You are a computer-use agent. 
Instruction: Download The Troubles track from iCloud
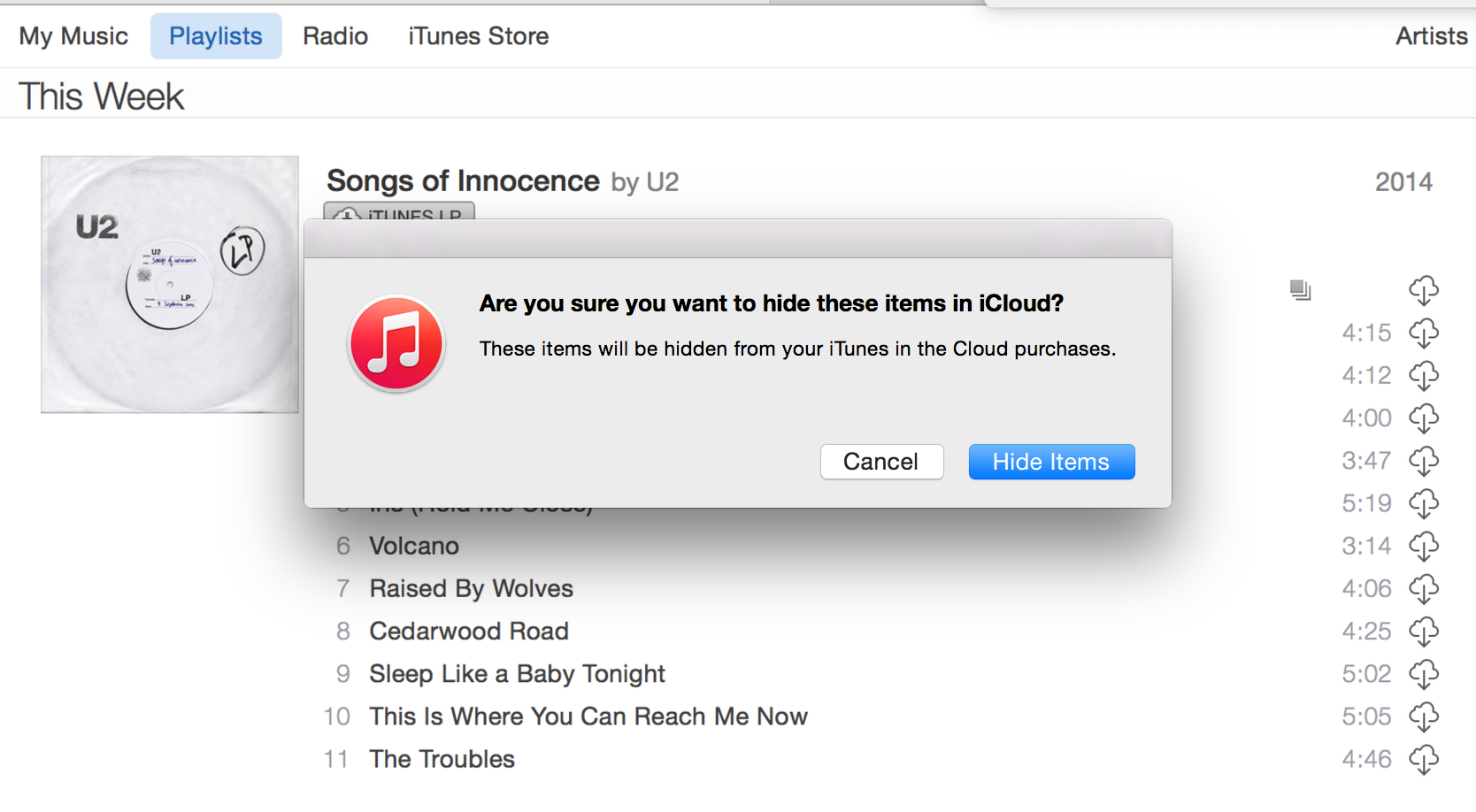click(x=1423, y=760)
